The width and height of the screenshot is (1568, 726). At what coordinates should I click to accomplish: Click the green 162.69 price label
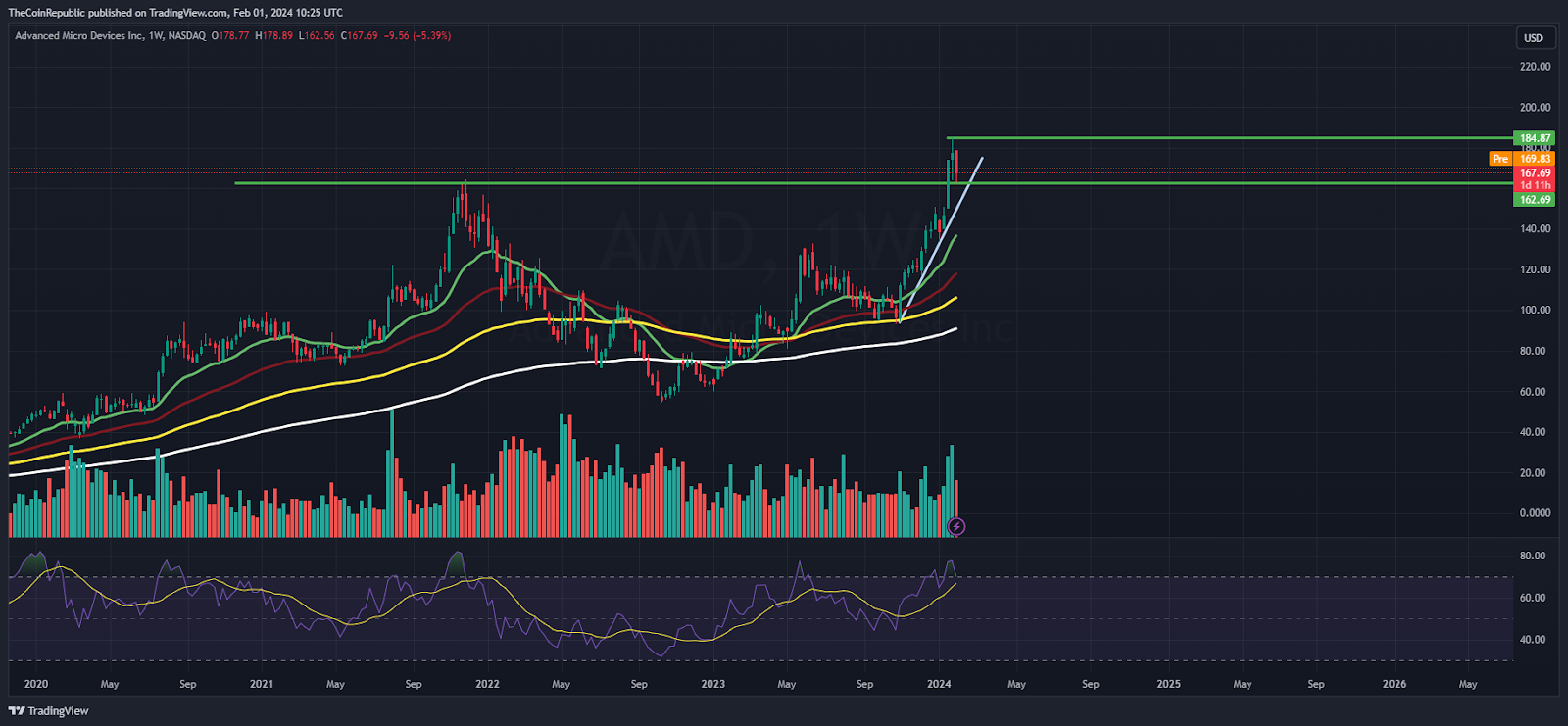pyautogui.click(x=1535, y=200)
